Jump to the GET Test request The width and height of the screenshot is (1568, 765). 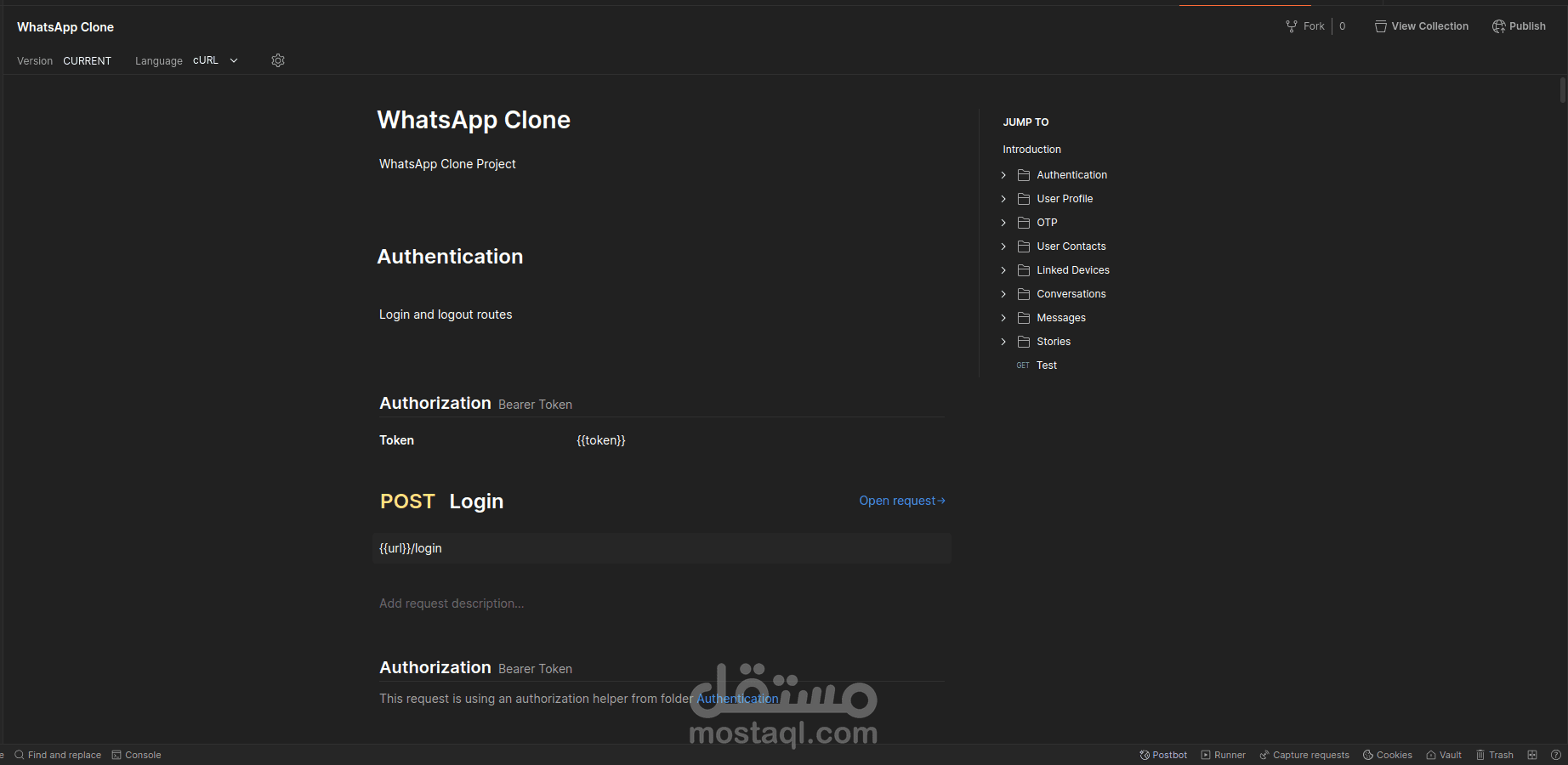tap(1037, 365)
